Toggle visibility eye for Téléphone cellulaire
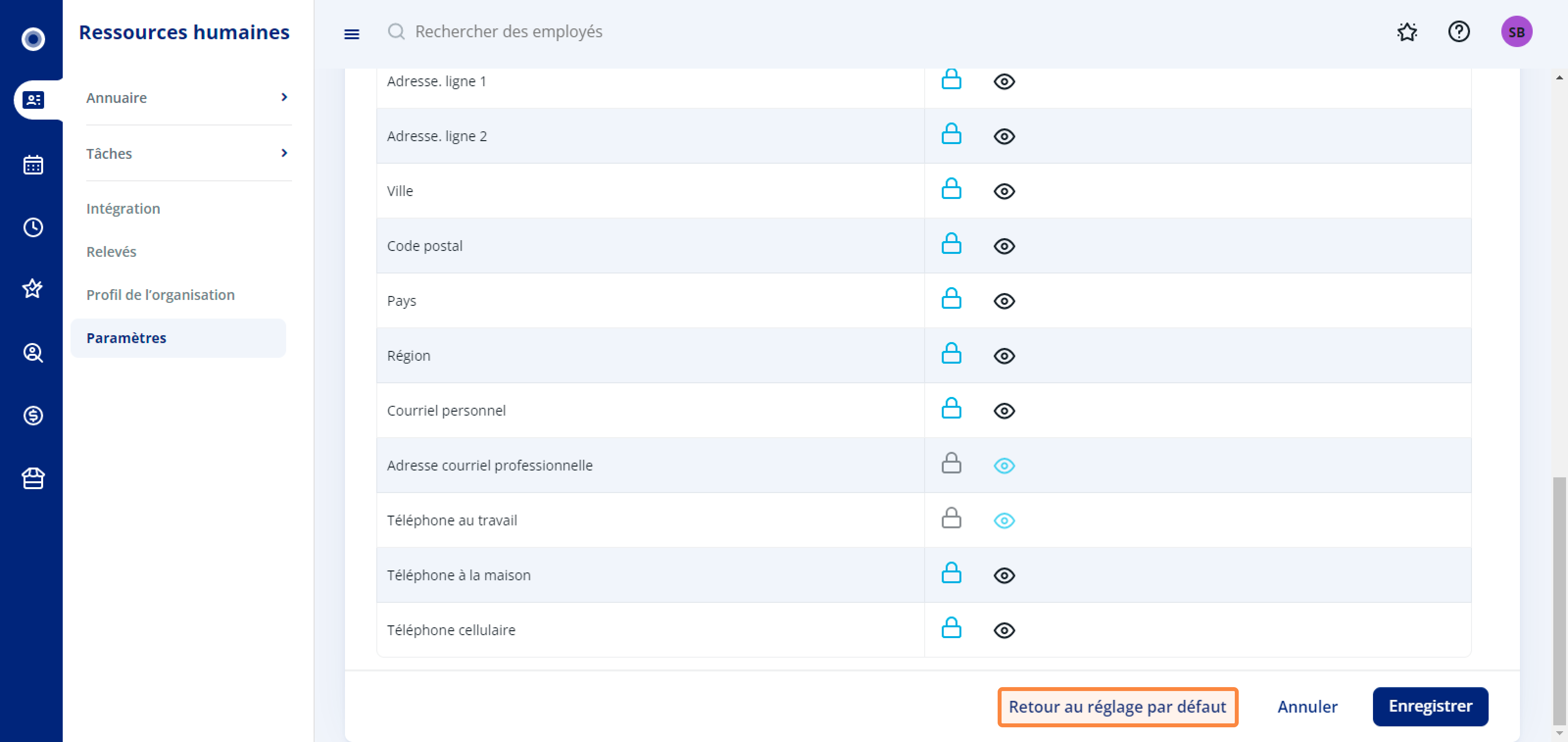 click(1004, 630)
